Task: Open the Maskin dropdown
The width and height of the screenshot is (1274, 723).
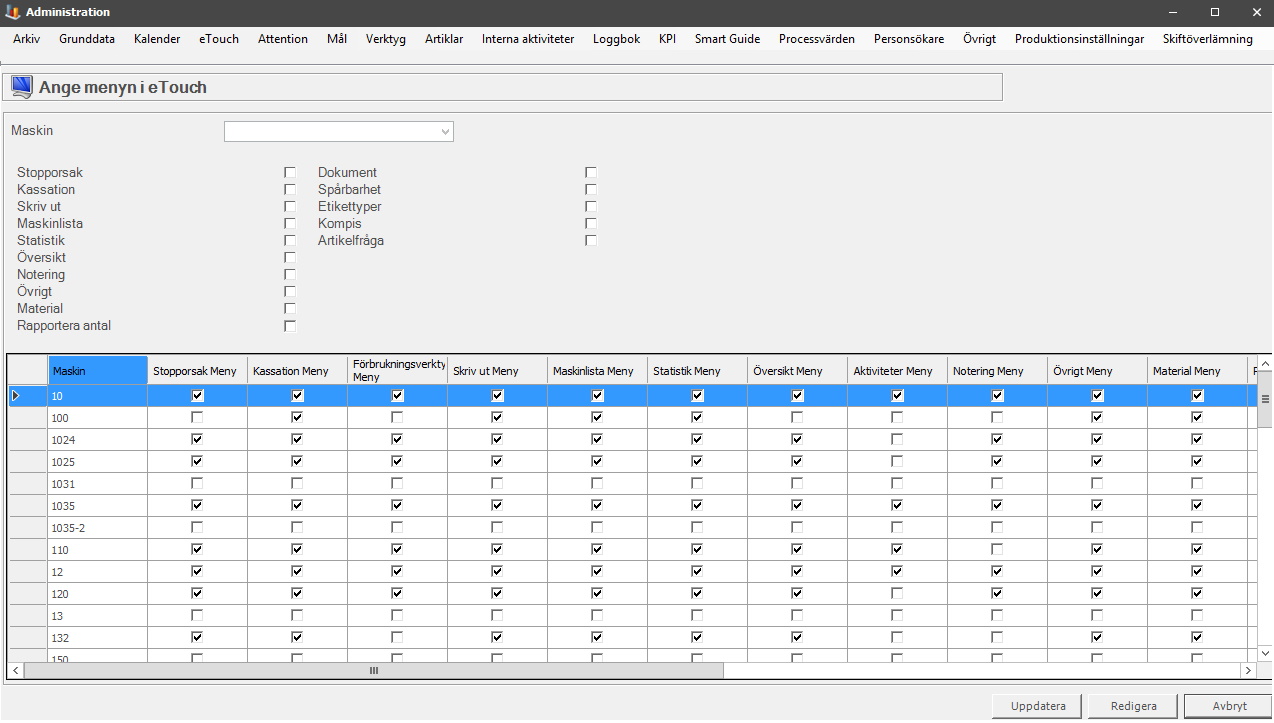Action: click(339, 131)
